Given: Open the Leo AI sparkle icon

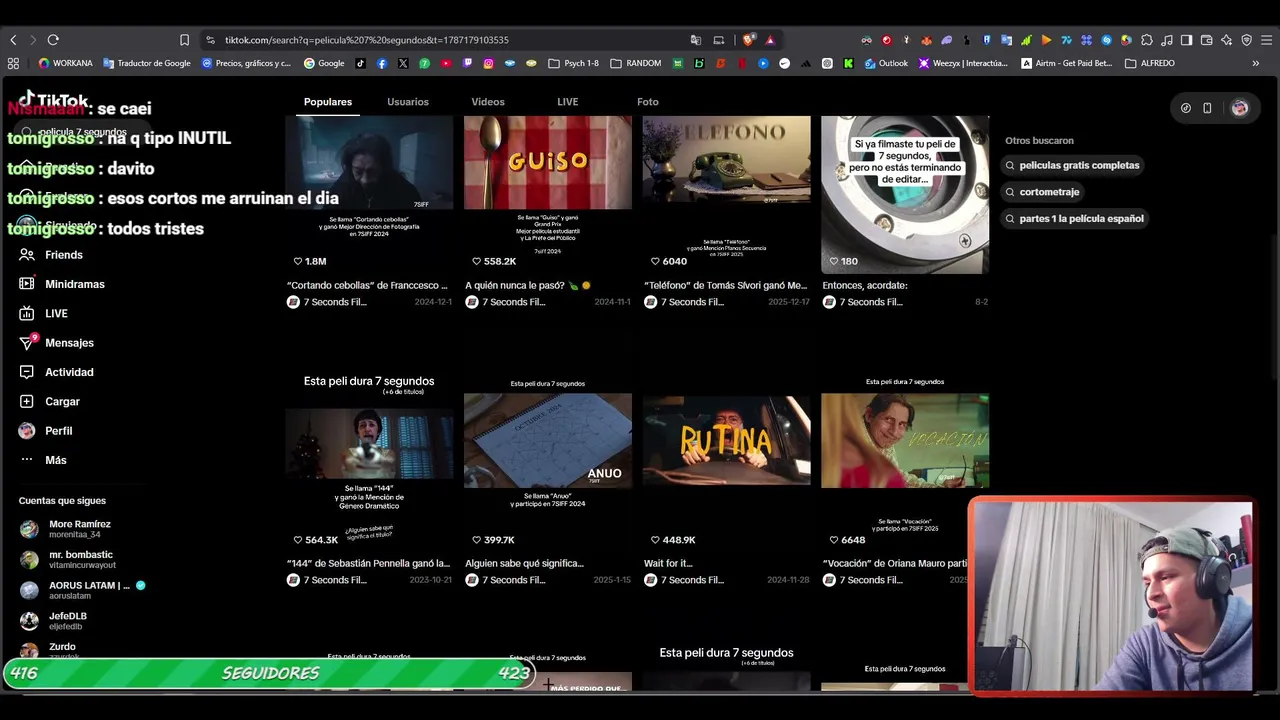Looking at the screenshot, I should point(1226,40).
